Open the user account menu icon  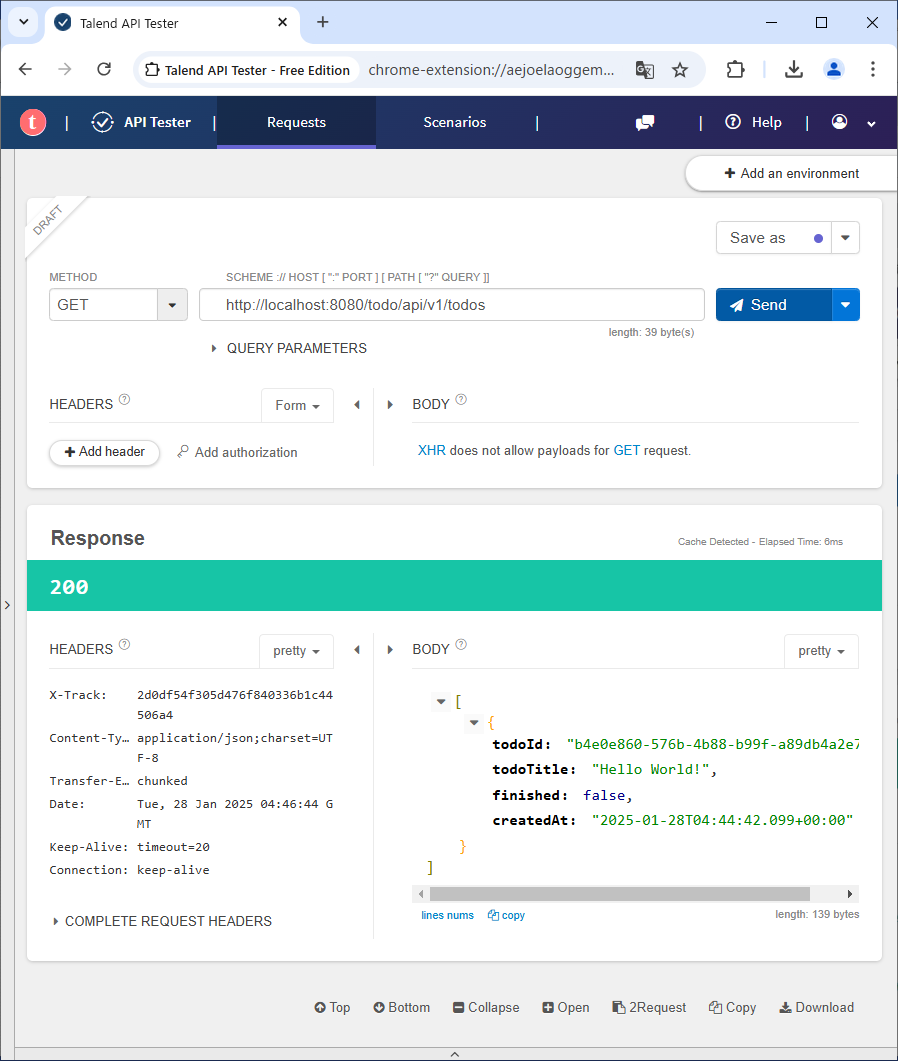(x=839, y=122)
